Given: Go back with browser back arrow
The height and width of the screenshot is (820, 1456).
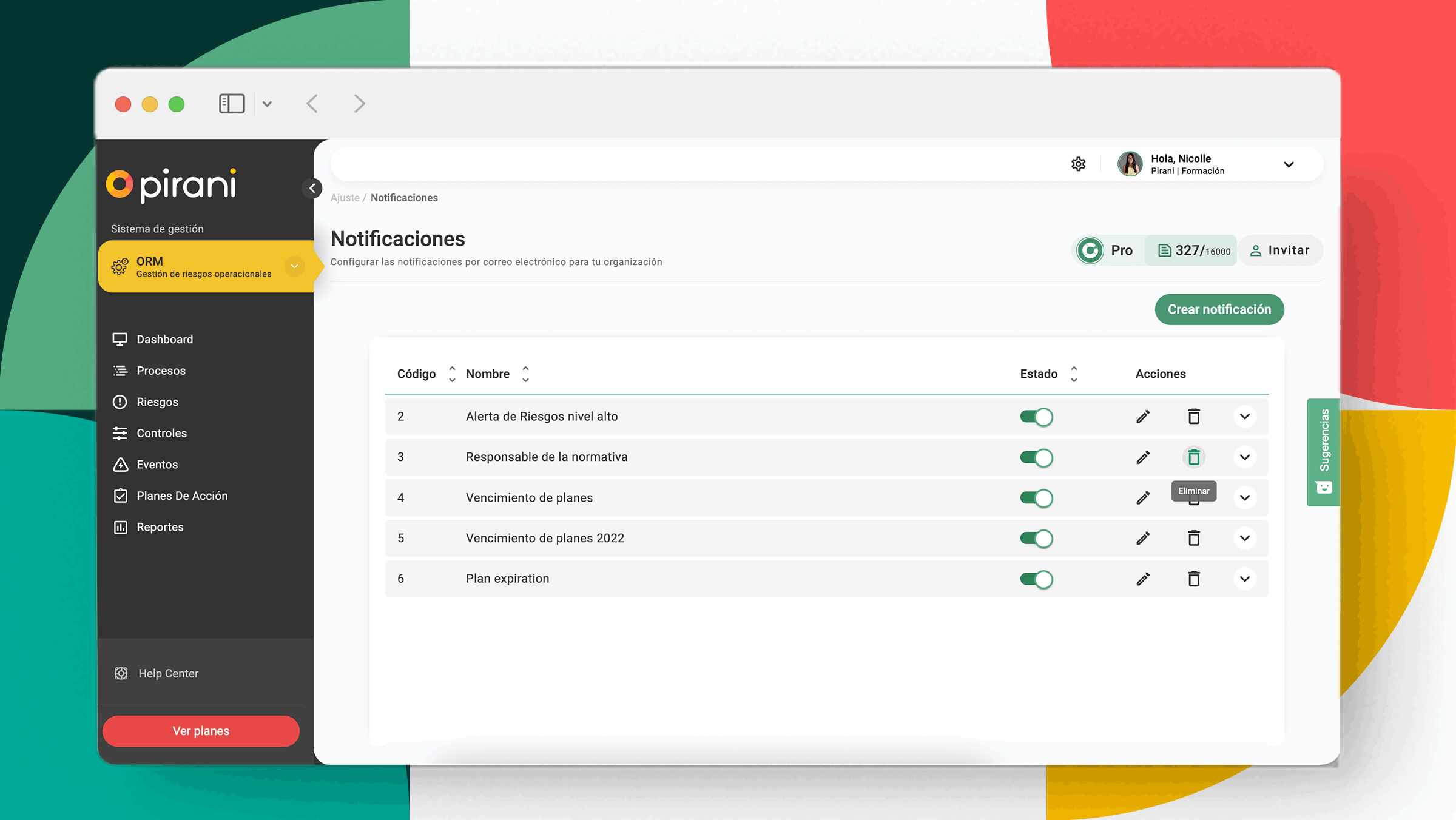Looking at the screenshot, I should click(312, 104).
